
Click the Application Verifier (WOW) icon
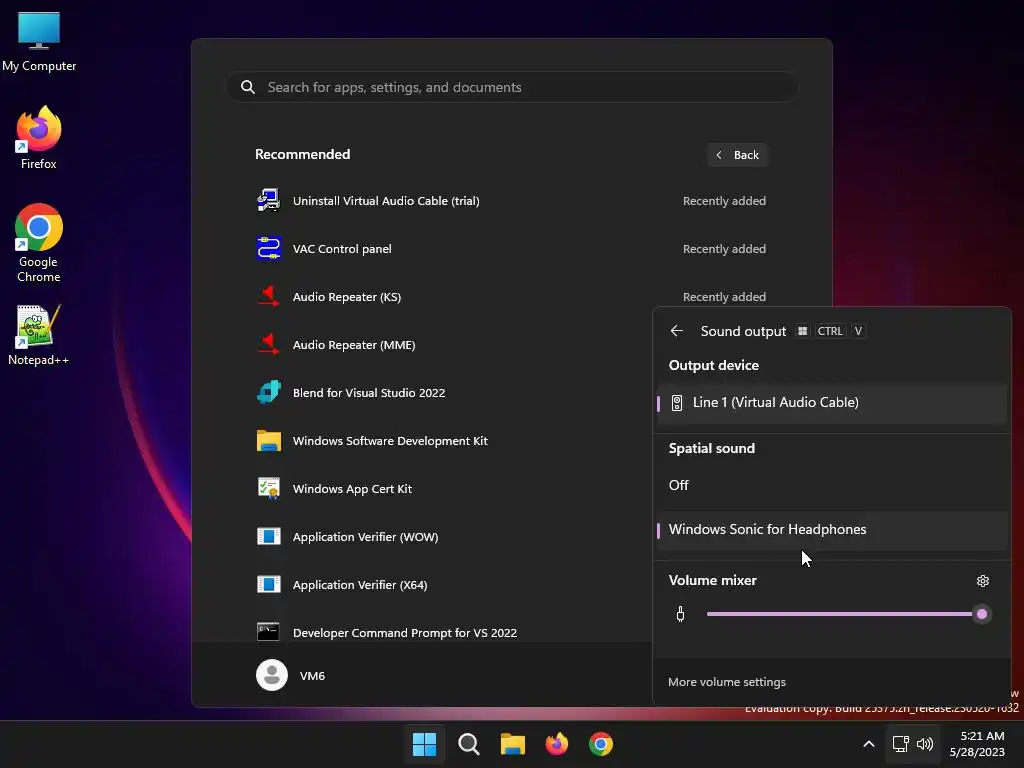268,537
